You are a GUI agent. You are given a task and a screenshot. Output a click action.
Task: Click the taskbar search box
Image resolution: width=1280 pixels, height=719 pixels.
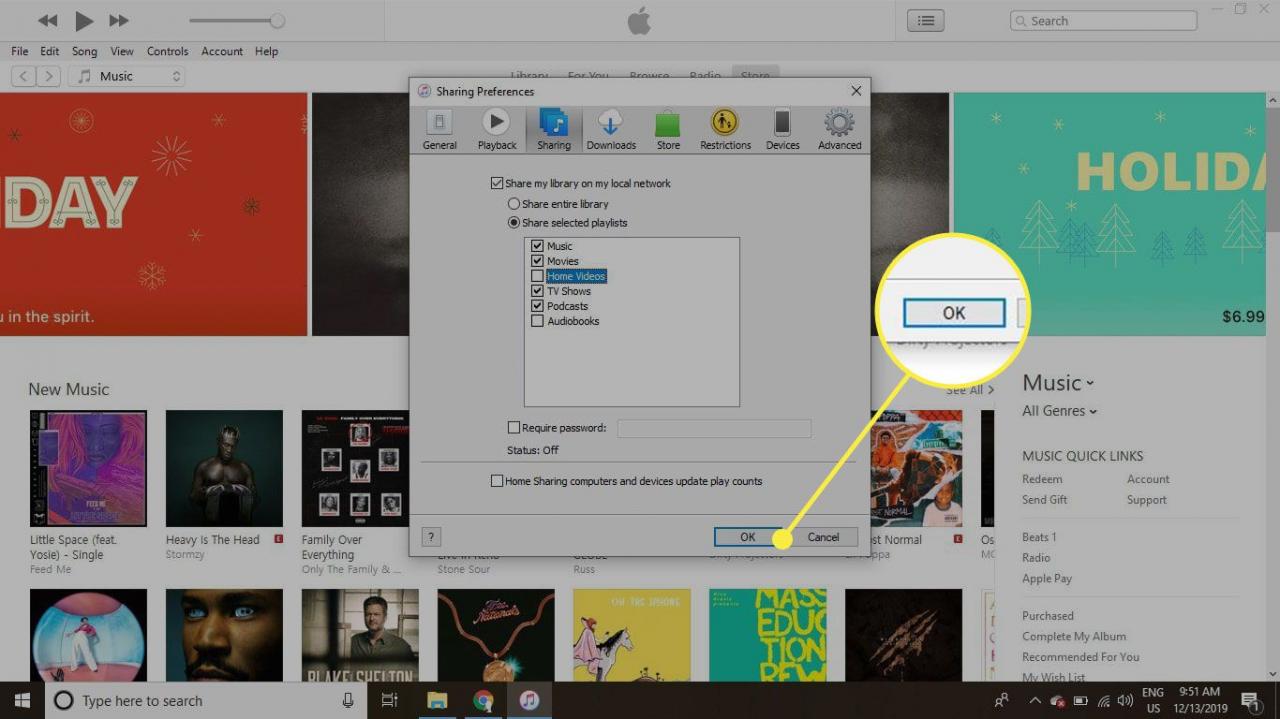point(206,700)
